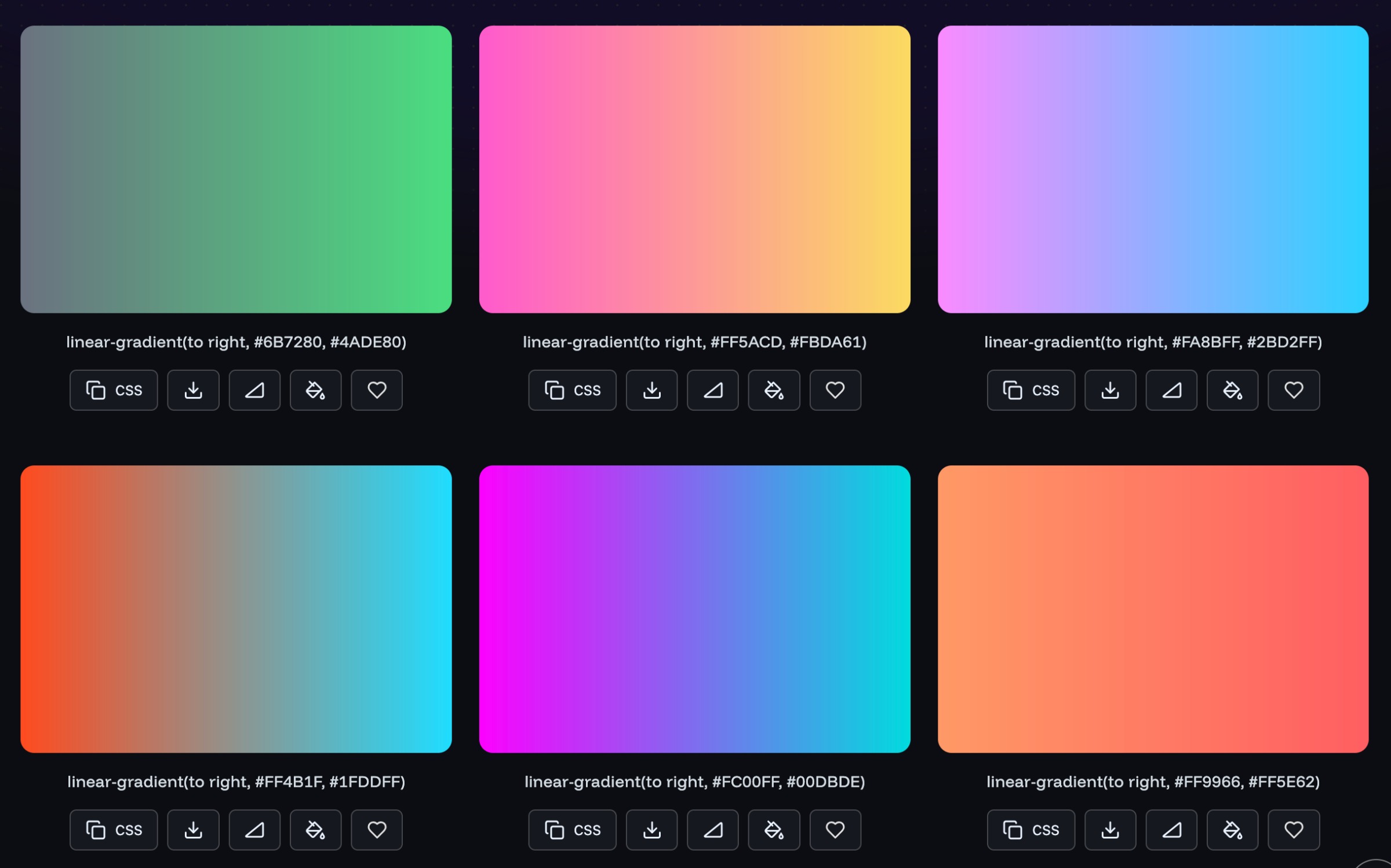Download the #FF5ACD to #FBDA61 gradient image
Image resolution: width=1391 pixels, height=868 pixels.
pyautogui.click(x=651, y=390)
